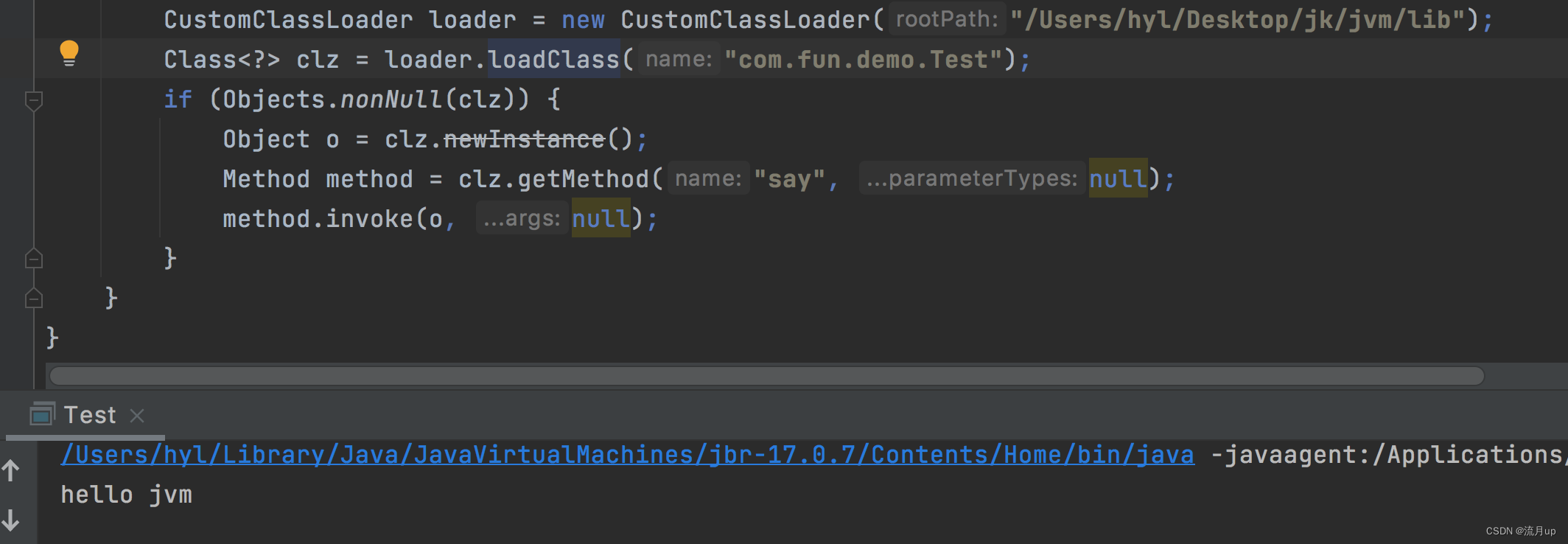
Task: Click the fold-end marker of the method
Action: 34,299
